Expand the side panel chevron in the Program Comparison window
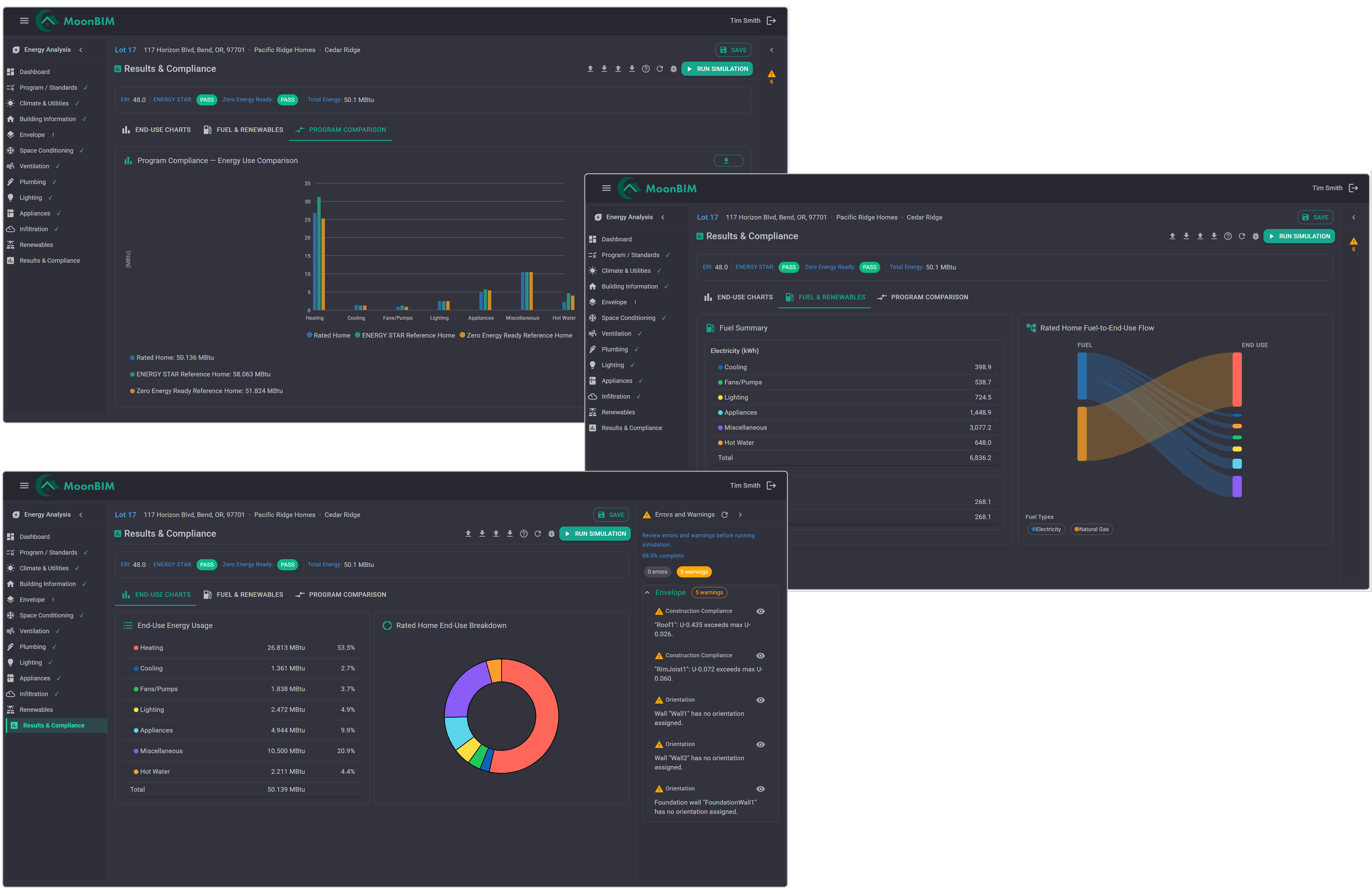 tap(771, 50)
